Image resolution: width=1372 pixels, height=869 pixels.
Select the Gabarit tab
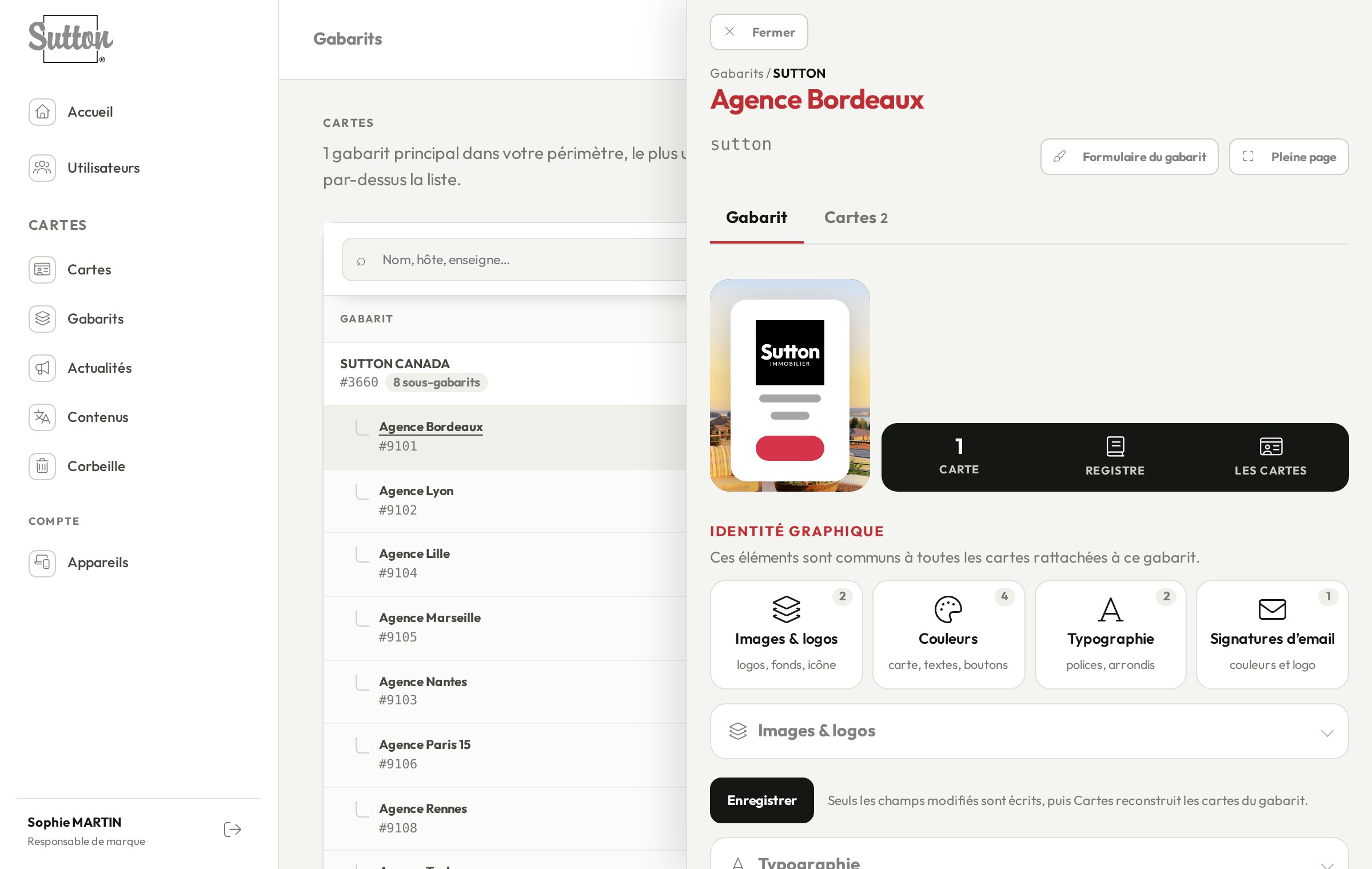point(756,218)
